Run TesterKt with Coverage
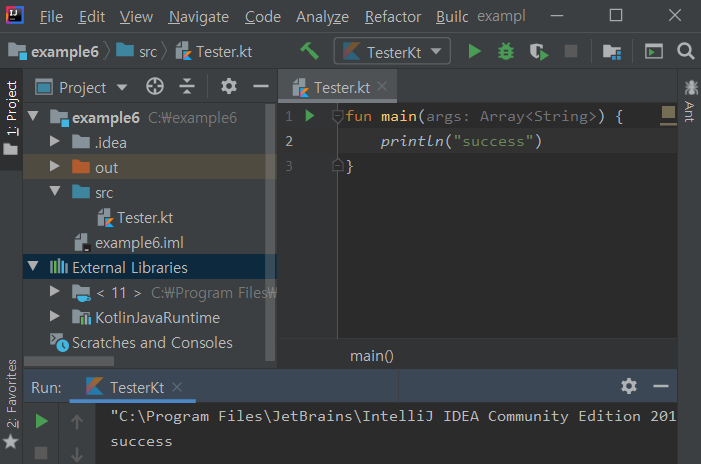The width and height of the screenshot is (701, 464). pyautogui.click(x=539, y=52)
